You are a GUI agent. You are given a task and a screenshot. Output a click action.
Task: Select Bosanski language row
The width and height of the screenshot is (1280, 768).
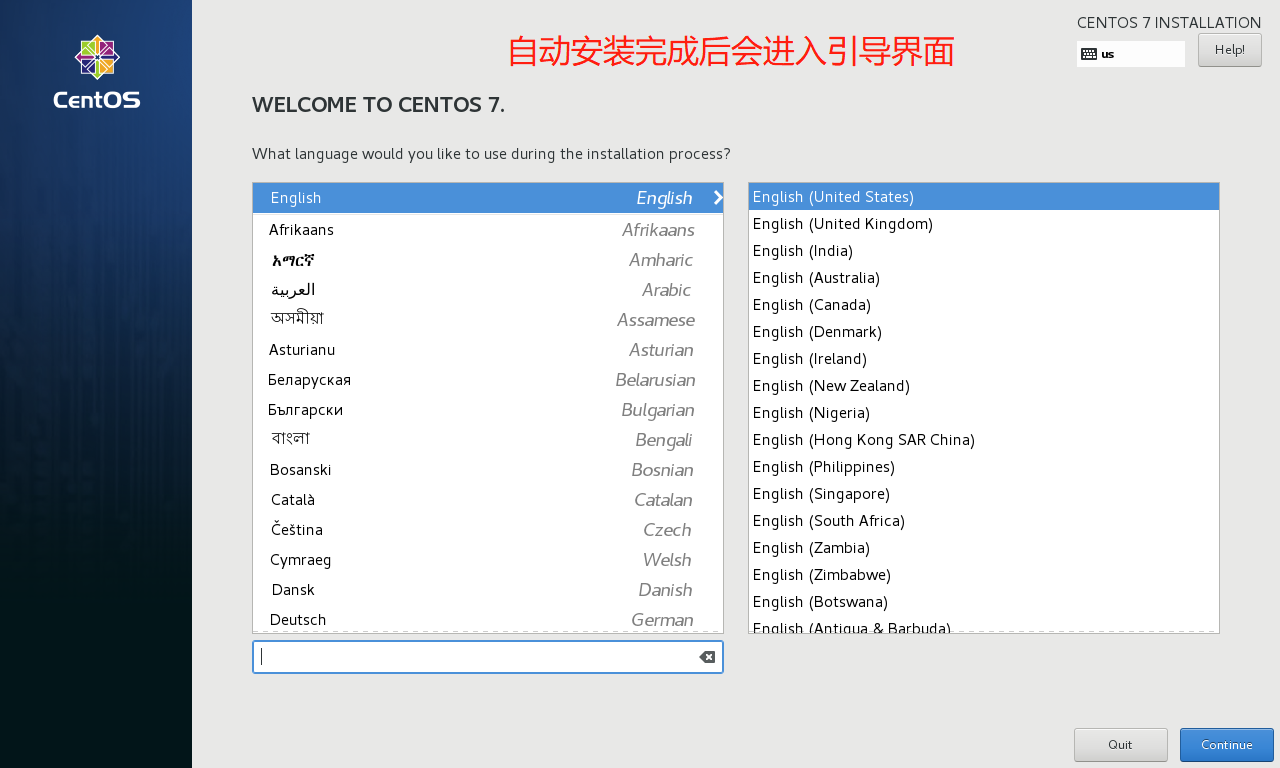click(x=488, y=470)
